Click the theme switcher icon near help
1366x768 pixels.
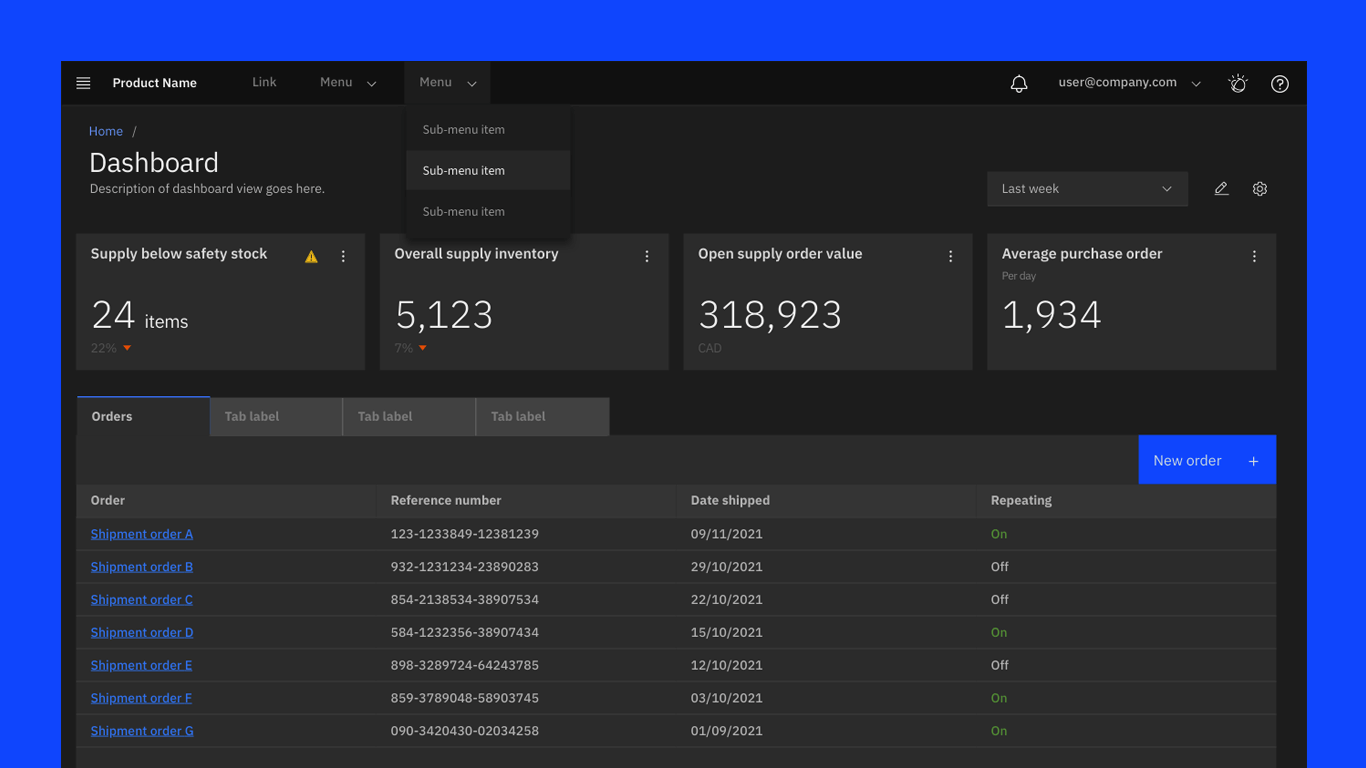1238,83
